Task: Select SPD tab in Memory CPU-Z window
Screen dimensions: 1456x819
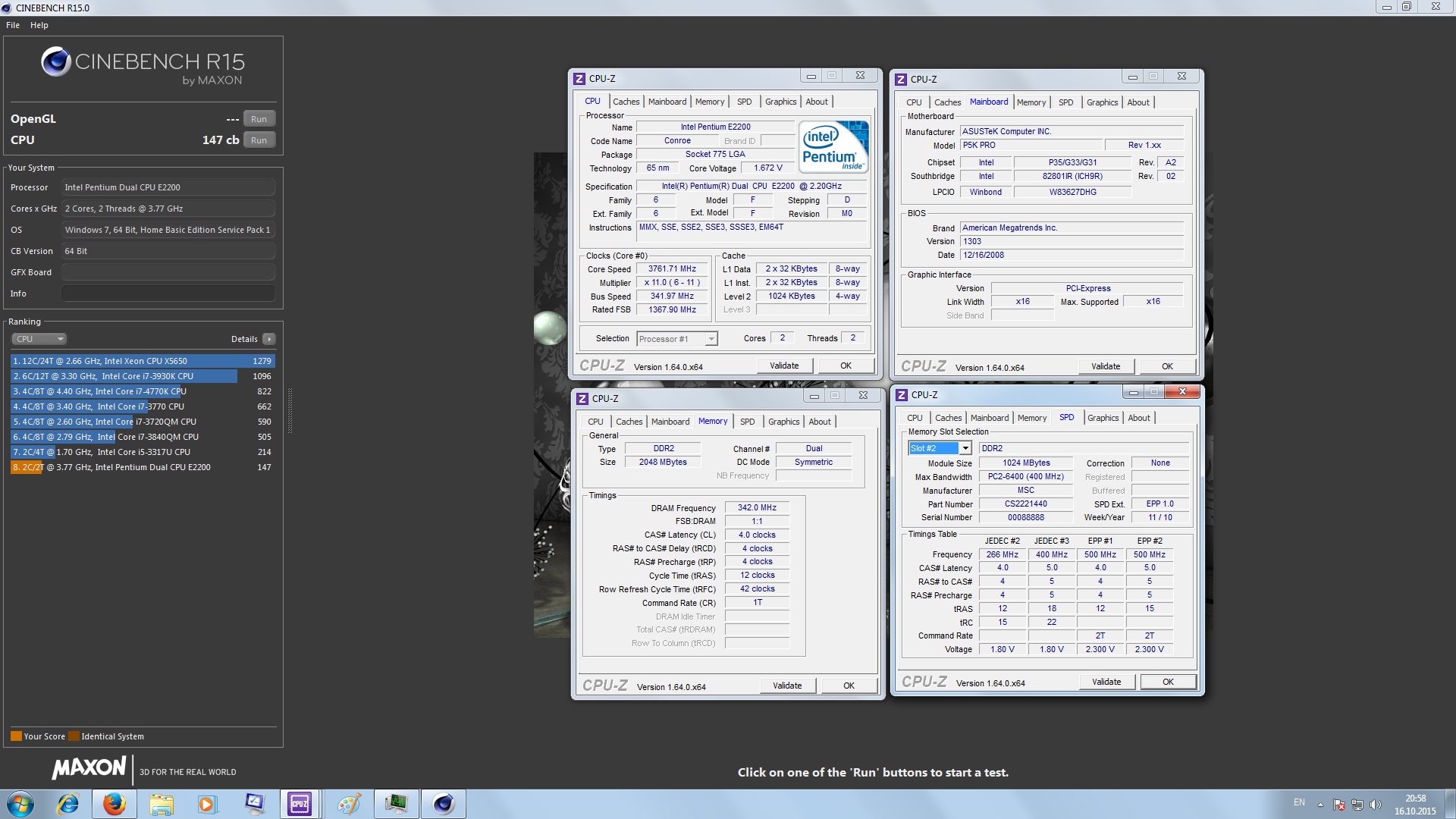Action: [747, 422]
